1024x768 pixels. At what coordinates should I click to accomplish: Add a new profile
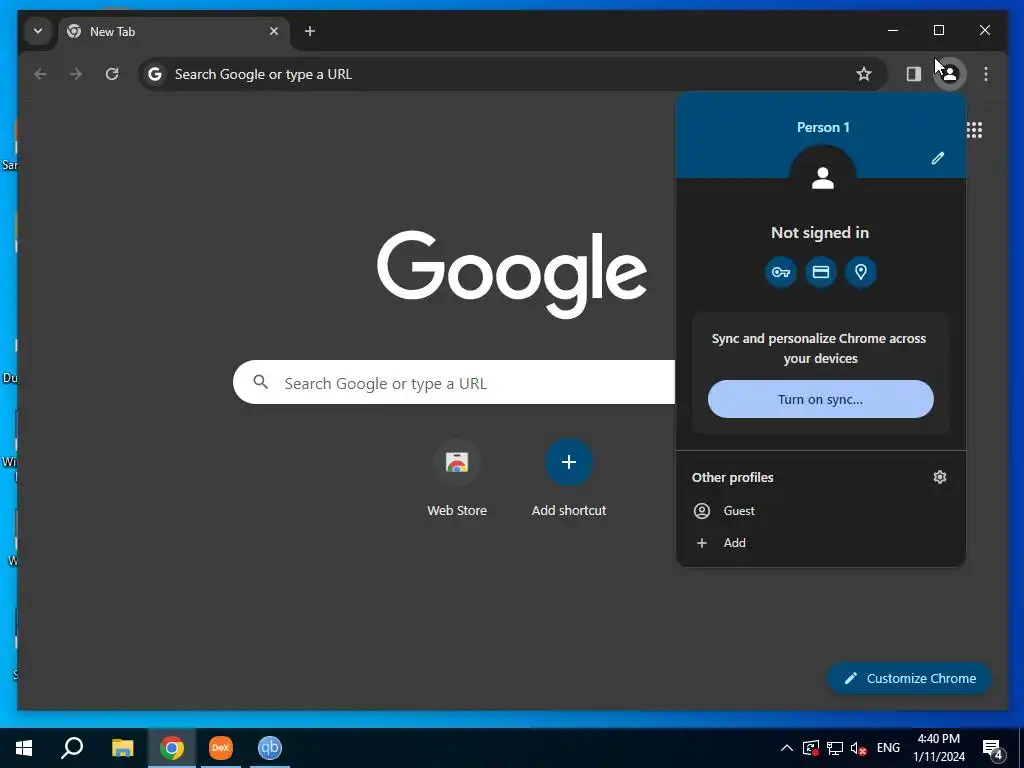tap(821, 543)
